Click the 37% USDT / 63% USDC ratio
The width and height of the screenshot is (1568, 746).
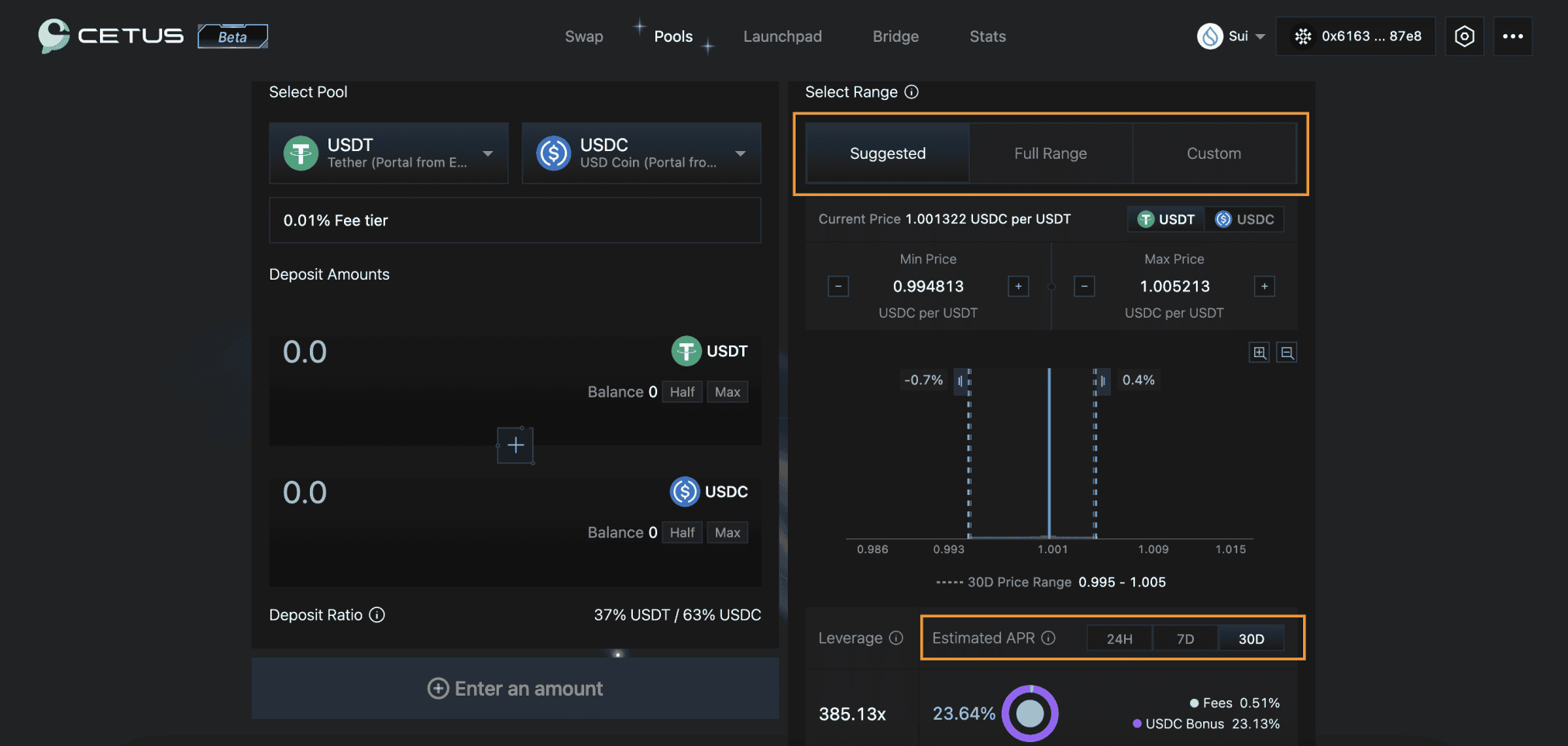pos(677,615)
